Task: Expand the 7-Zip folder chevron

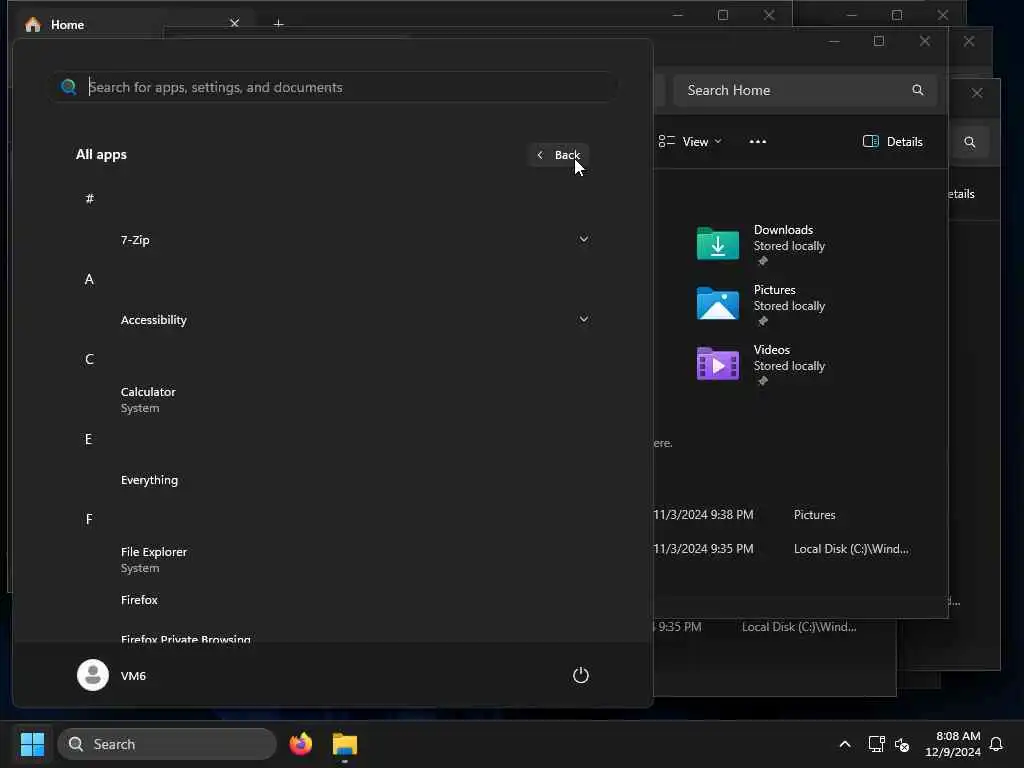Action: pos(584,239)
